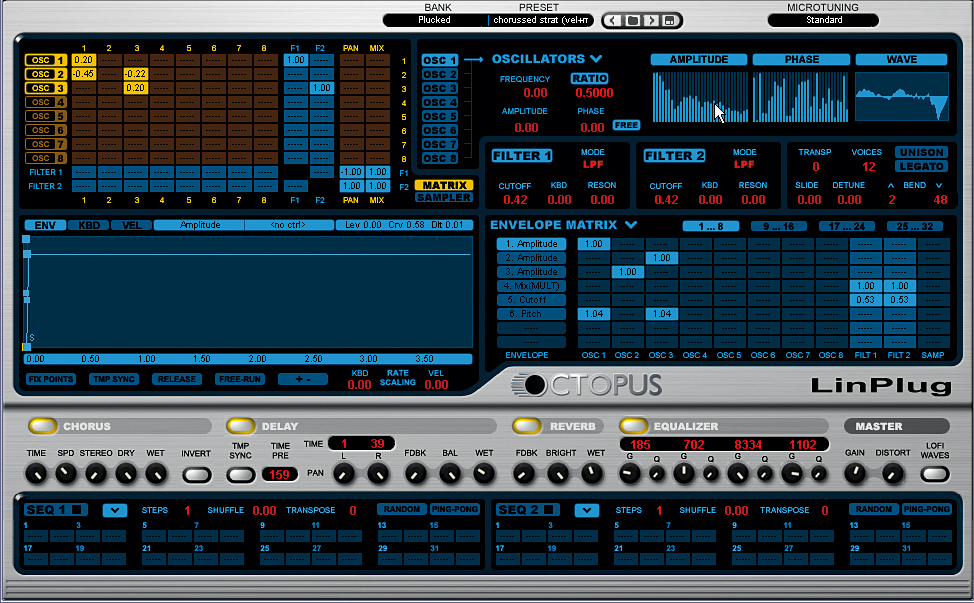The width and height of the screenshot is (974, 603).
Task: Click the WAVE waveform display
Action: pyautogui.click(x=902, y=97)
